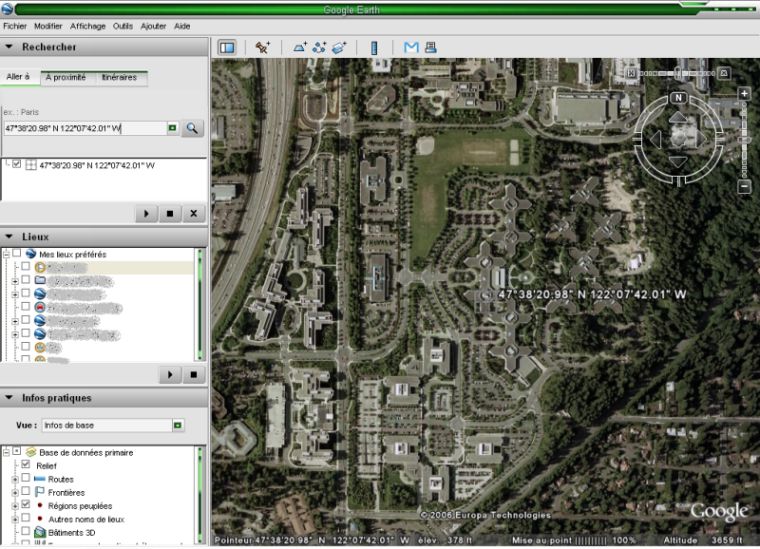Image resolution: width=760 pixels, height=549 pixels.
Task: Open the Outils menu
Action: pos(123,26)
